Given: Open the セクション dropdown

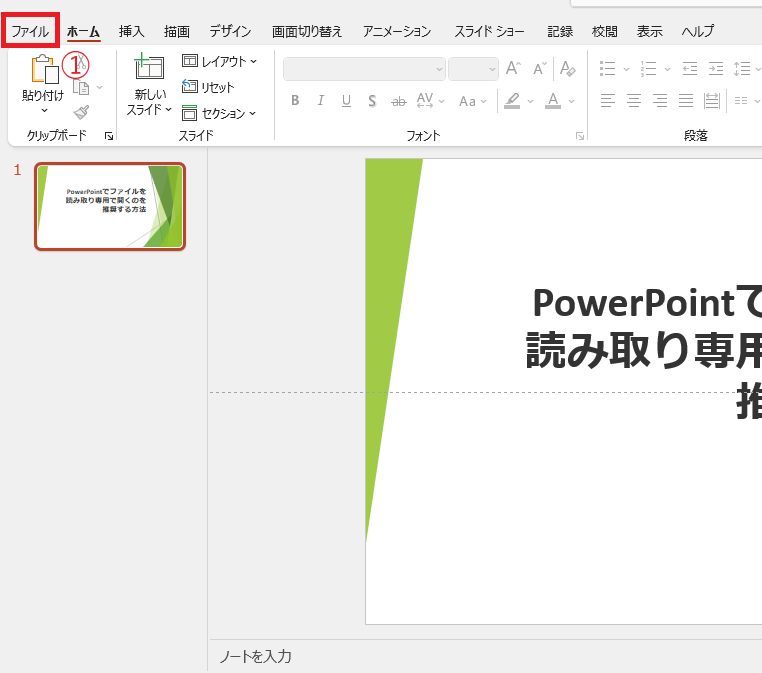Looking at the screenshot, I should 219,113.
